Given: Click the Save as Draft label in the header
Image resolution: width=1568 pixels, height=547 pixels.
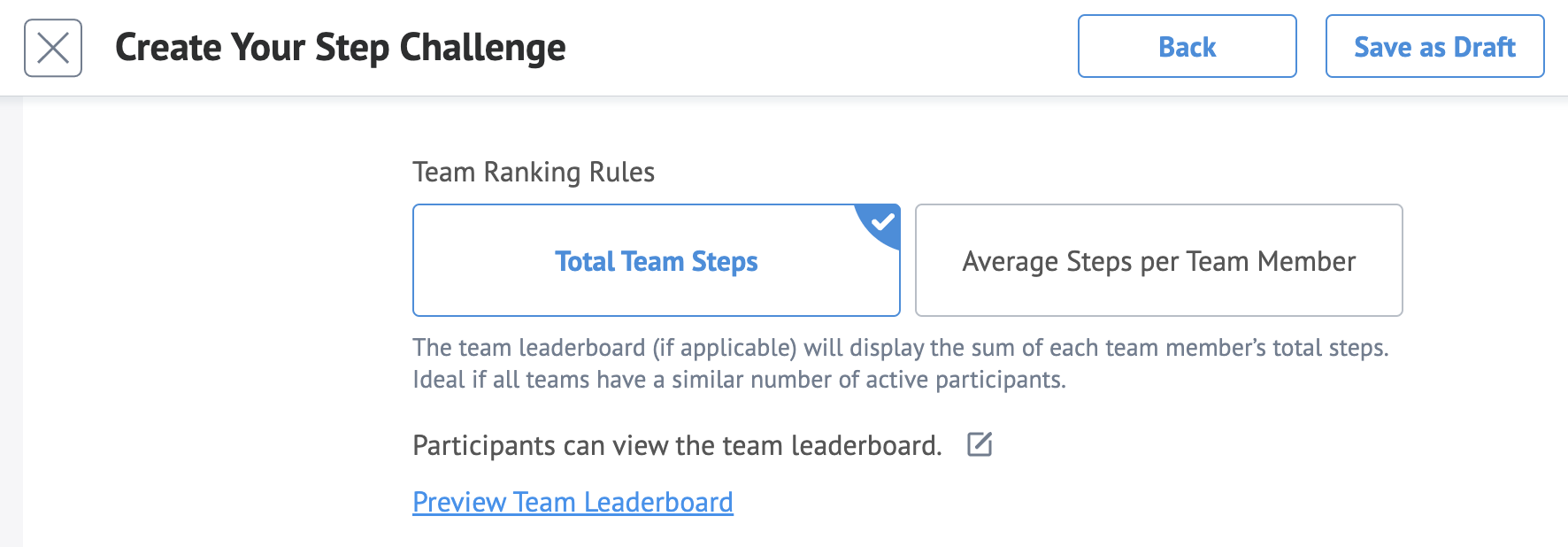Looking at the screenshot, I should 1434,47.
